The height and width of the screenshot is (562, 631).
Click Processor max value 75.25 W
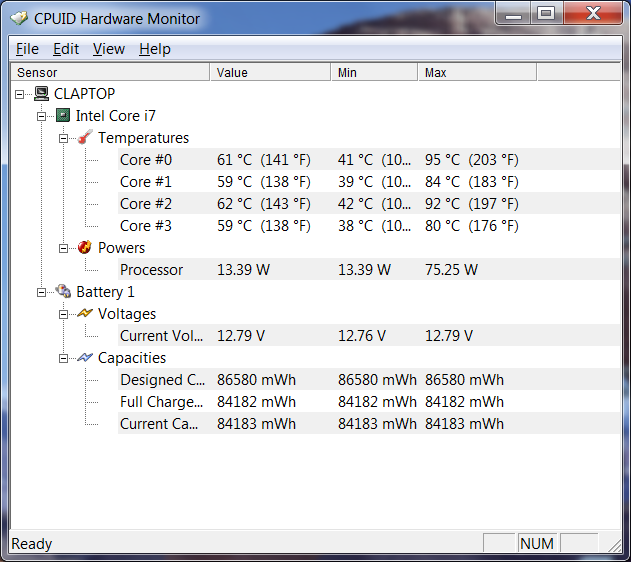point(452,270)
